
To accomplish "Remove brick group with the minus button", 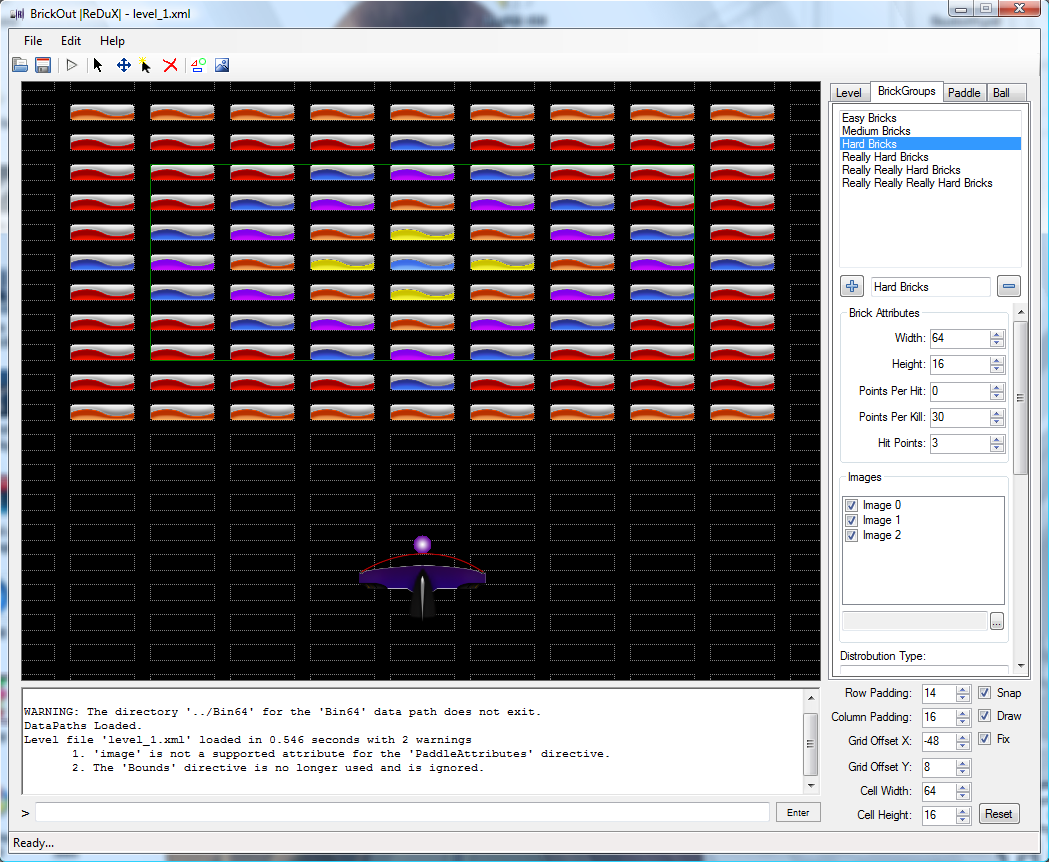I will 1009,286.
